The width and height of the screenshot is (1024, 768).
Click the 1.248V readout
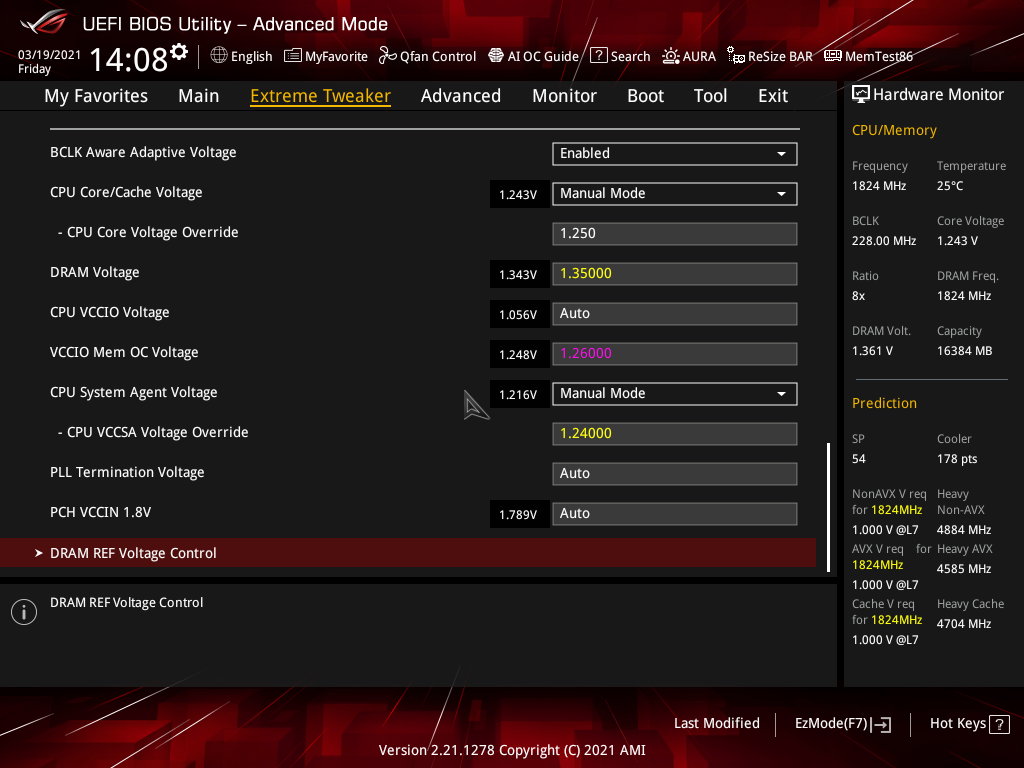click(x=518, y=355)
